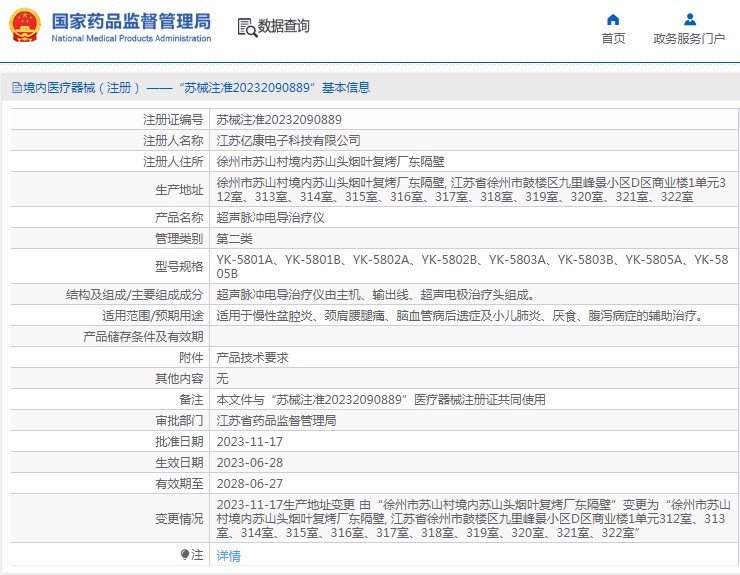Click the bullet icon beside 注

coord(185,554)
